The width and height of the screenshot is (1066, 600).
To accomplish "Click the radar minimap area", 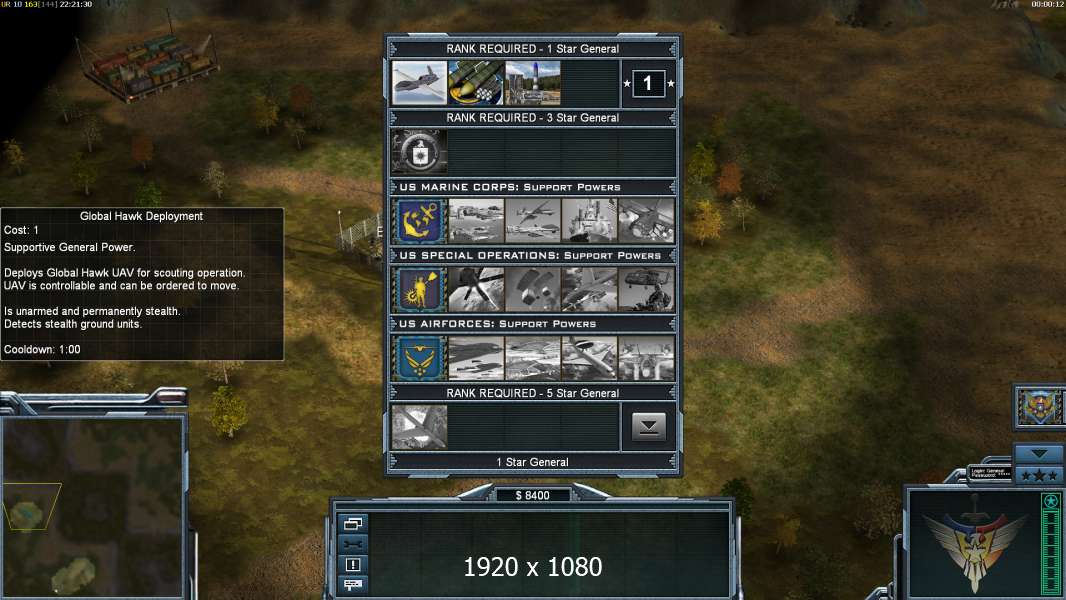I will (93, 508).
